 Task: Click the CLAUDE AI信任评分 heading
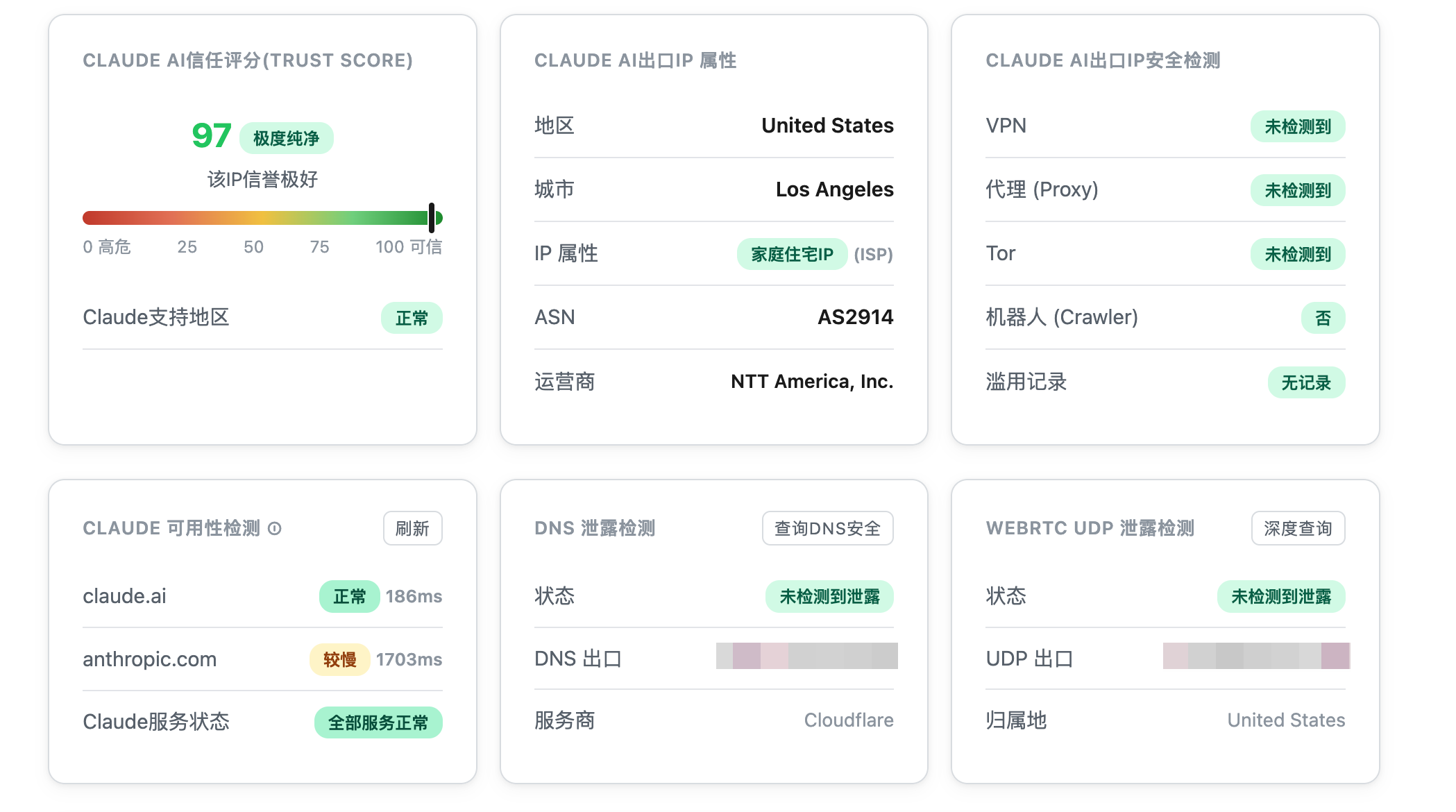(x=248, y=60)
